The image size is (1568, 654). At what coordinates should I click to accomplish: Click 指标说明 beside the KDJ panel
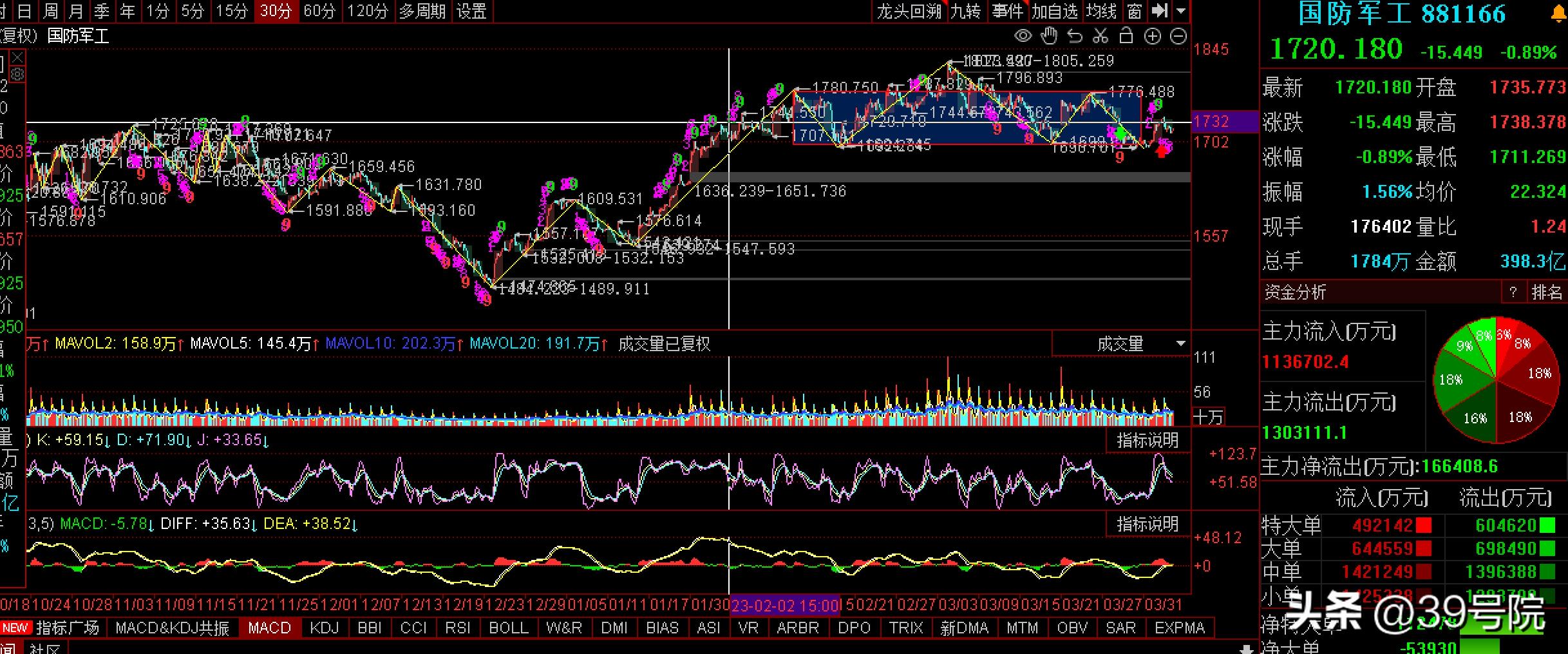(1148, 441)
